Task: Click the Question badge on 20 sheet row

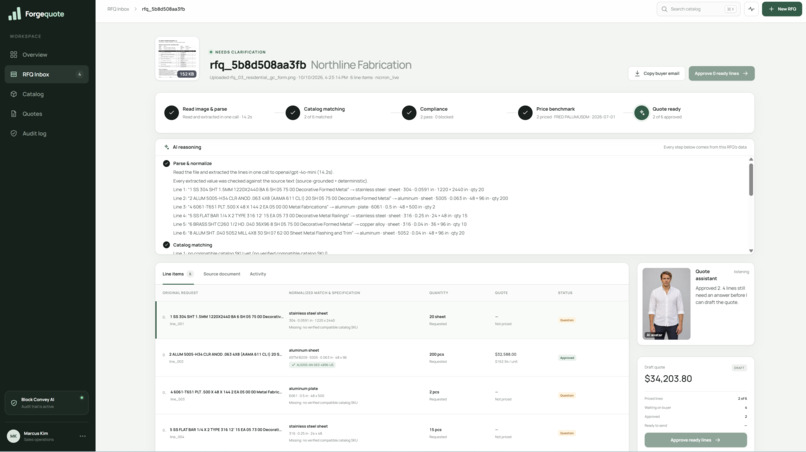Action: tap(566, 320)
